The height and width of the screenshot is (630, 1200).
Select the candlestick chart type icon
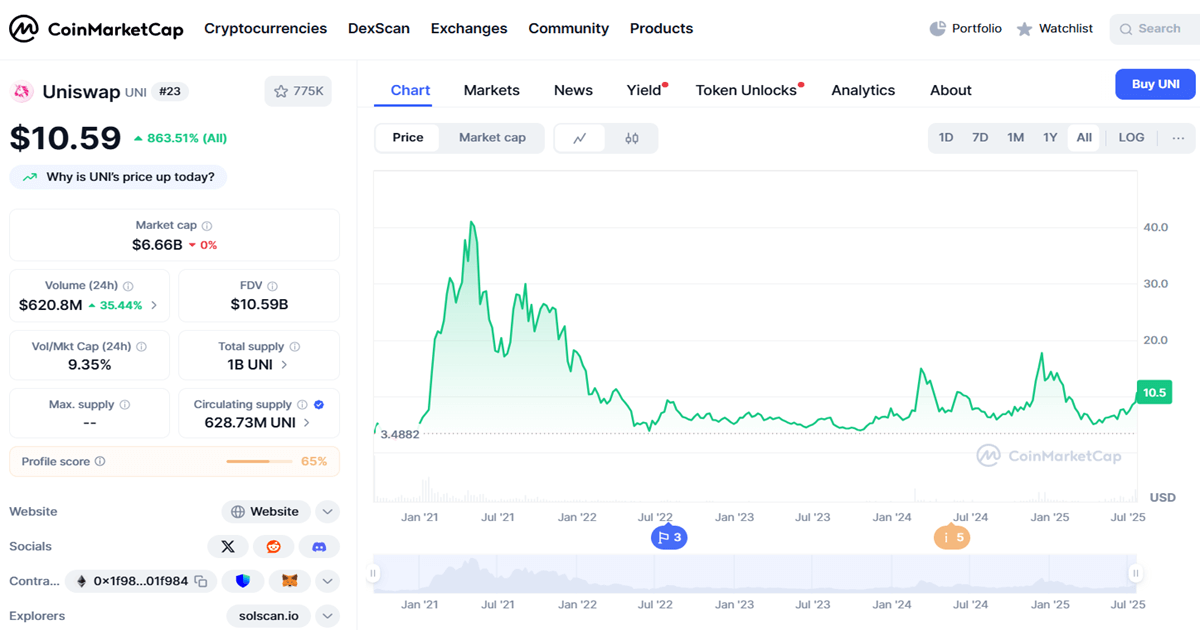coord(631,139)
